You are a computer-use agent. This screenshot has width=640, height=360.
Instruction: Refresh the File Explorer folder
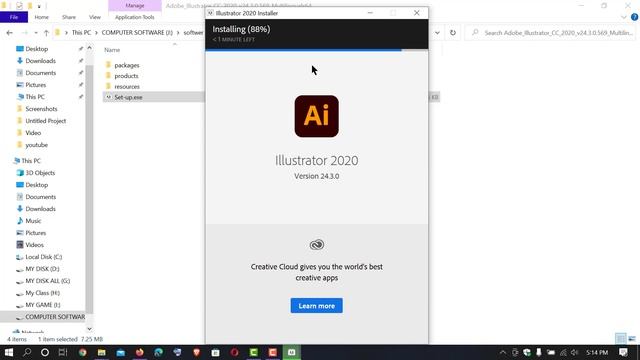coord(453,33)
